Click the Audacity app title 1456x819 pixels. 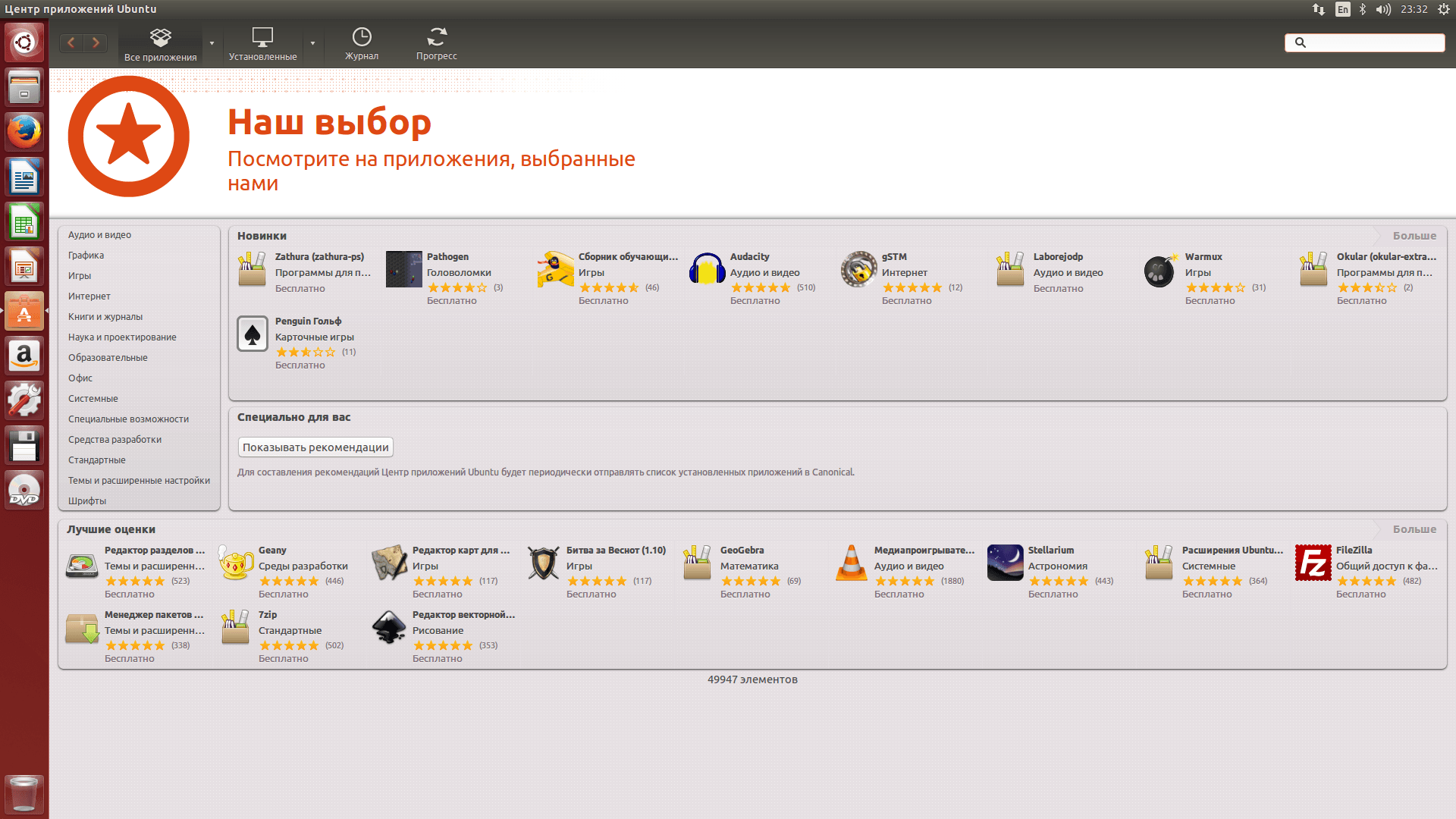pos(749,257)
